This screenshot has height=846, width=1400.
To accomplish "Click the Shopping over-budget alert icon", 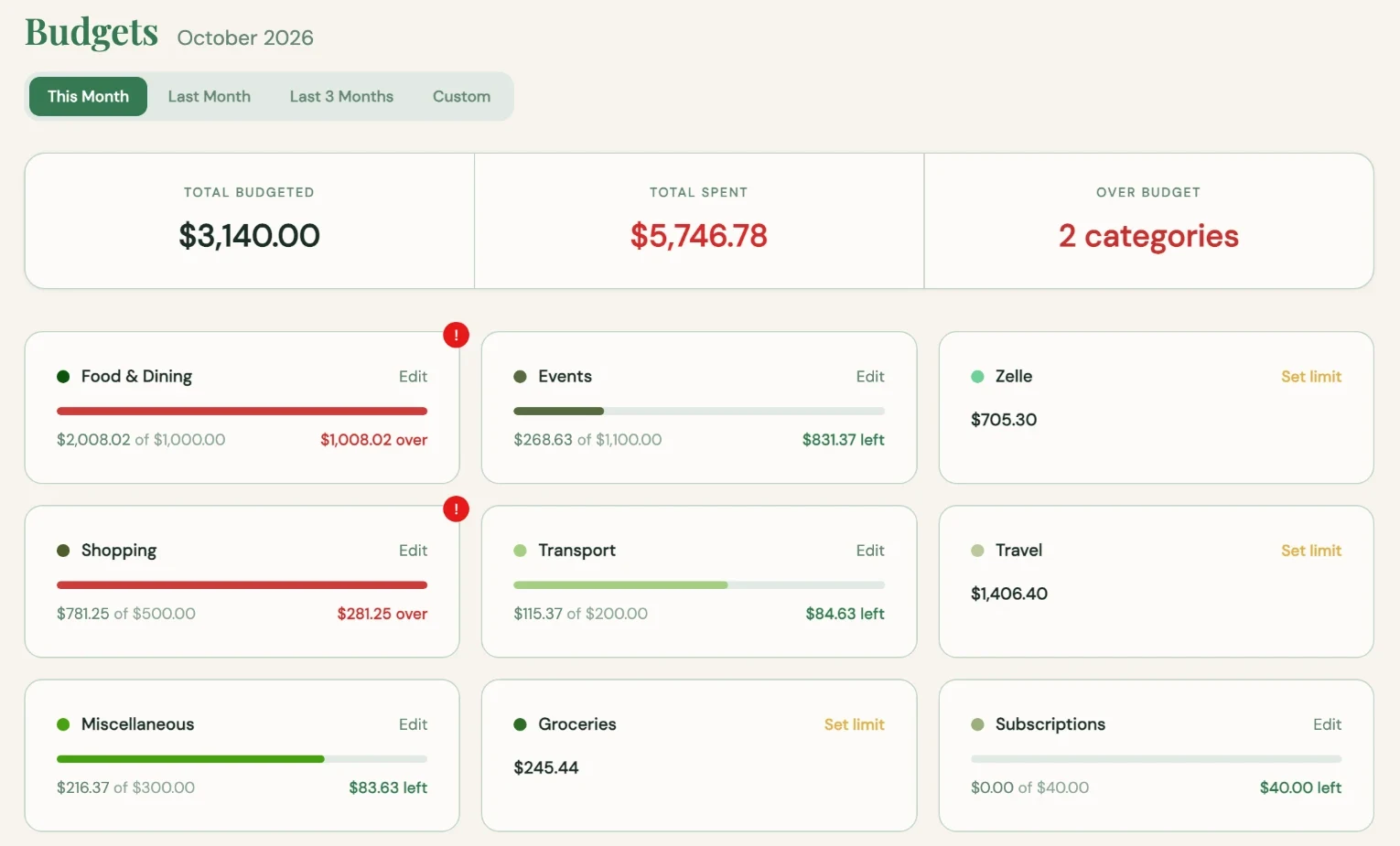I will point(456,509).
